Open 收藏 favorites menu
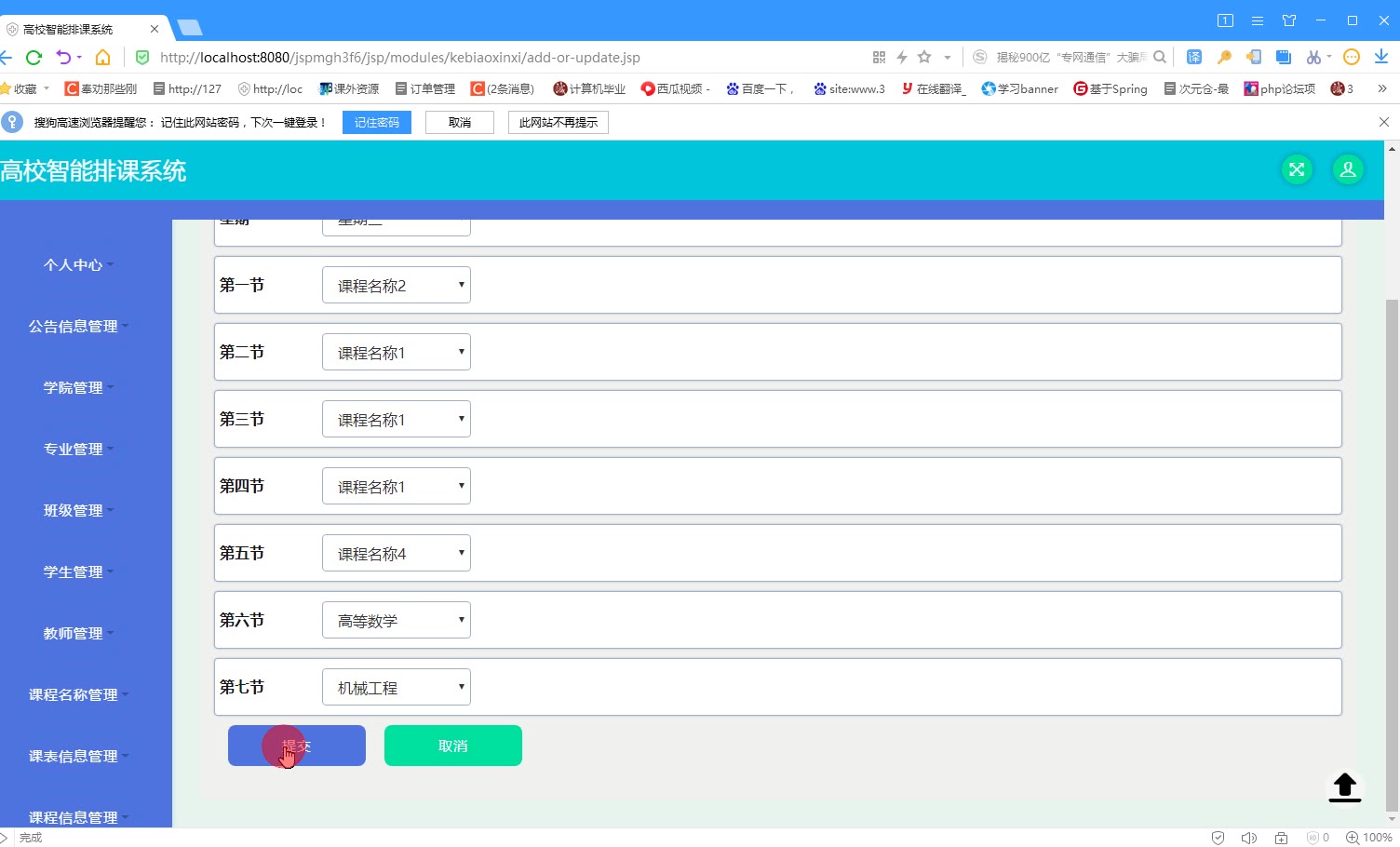The image size is (1400, 847). pyautogui.click(x=24, y=88)
